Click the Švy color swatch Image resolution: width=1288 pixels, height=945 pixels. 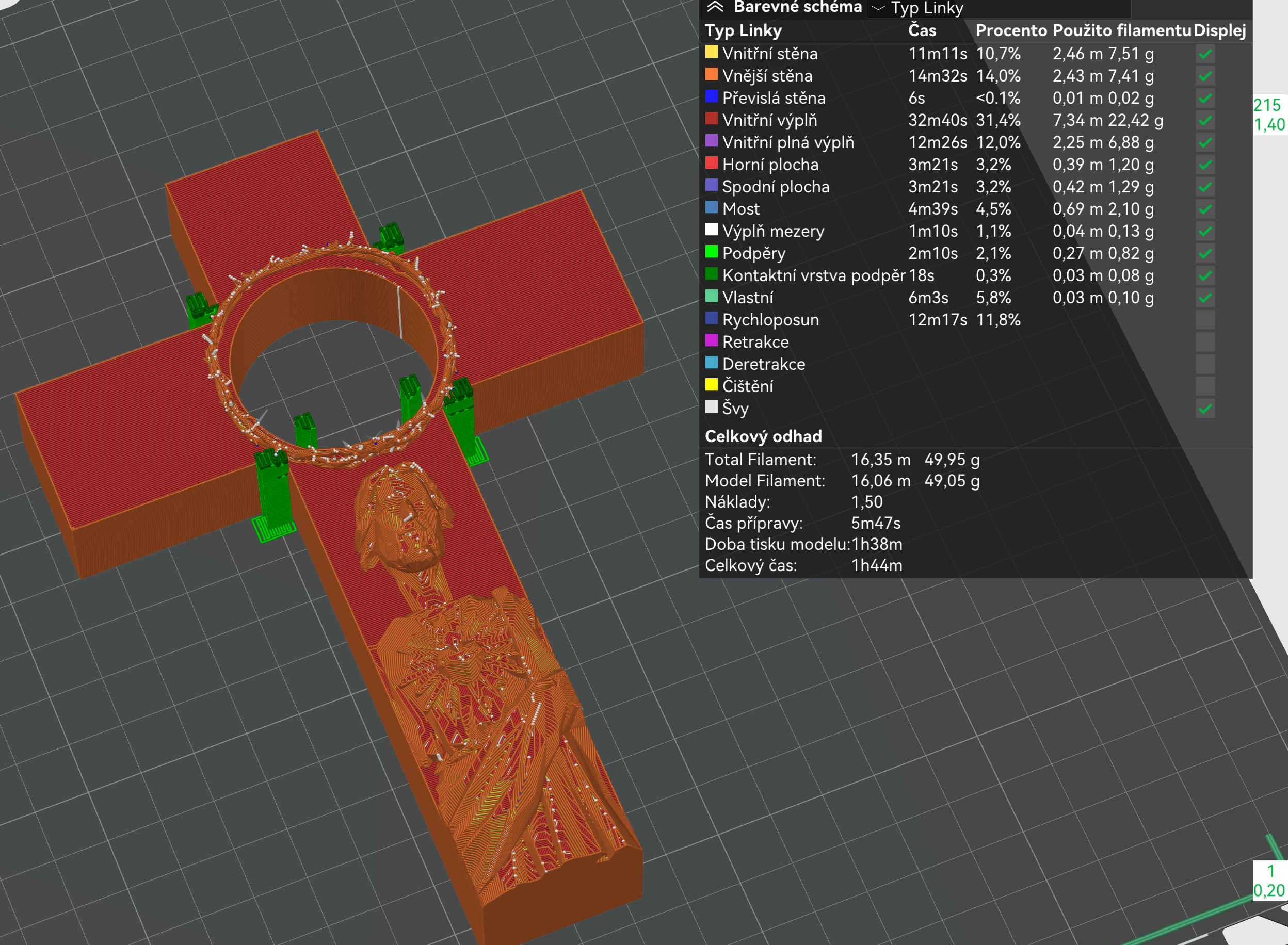click(x=711, y=406)
